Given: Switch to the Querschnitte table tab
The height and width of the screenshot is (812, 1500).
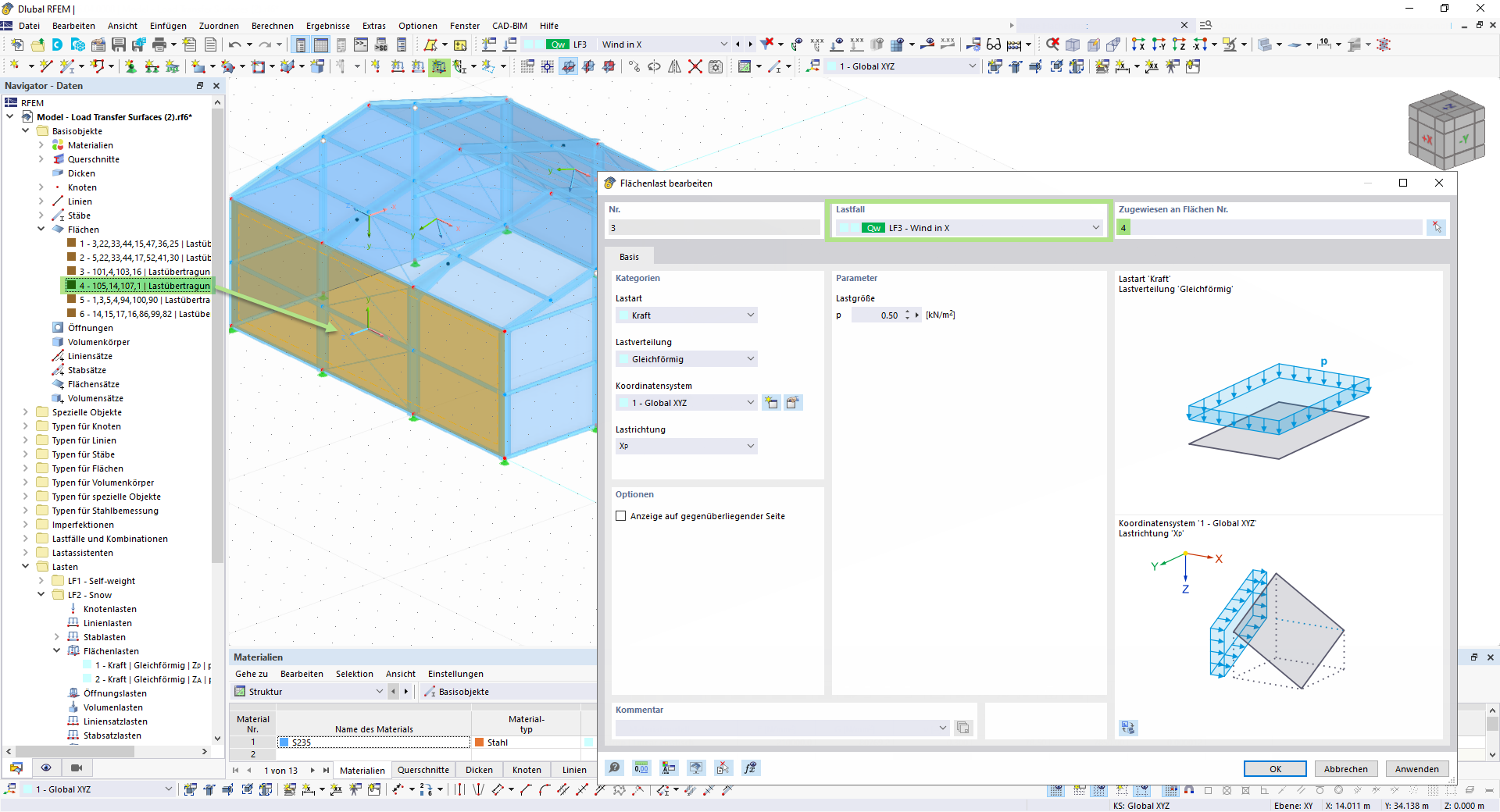Looking at the screenshot, I should [x=423, y=770].
